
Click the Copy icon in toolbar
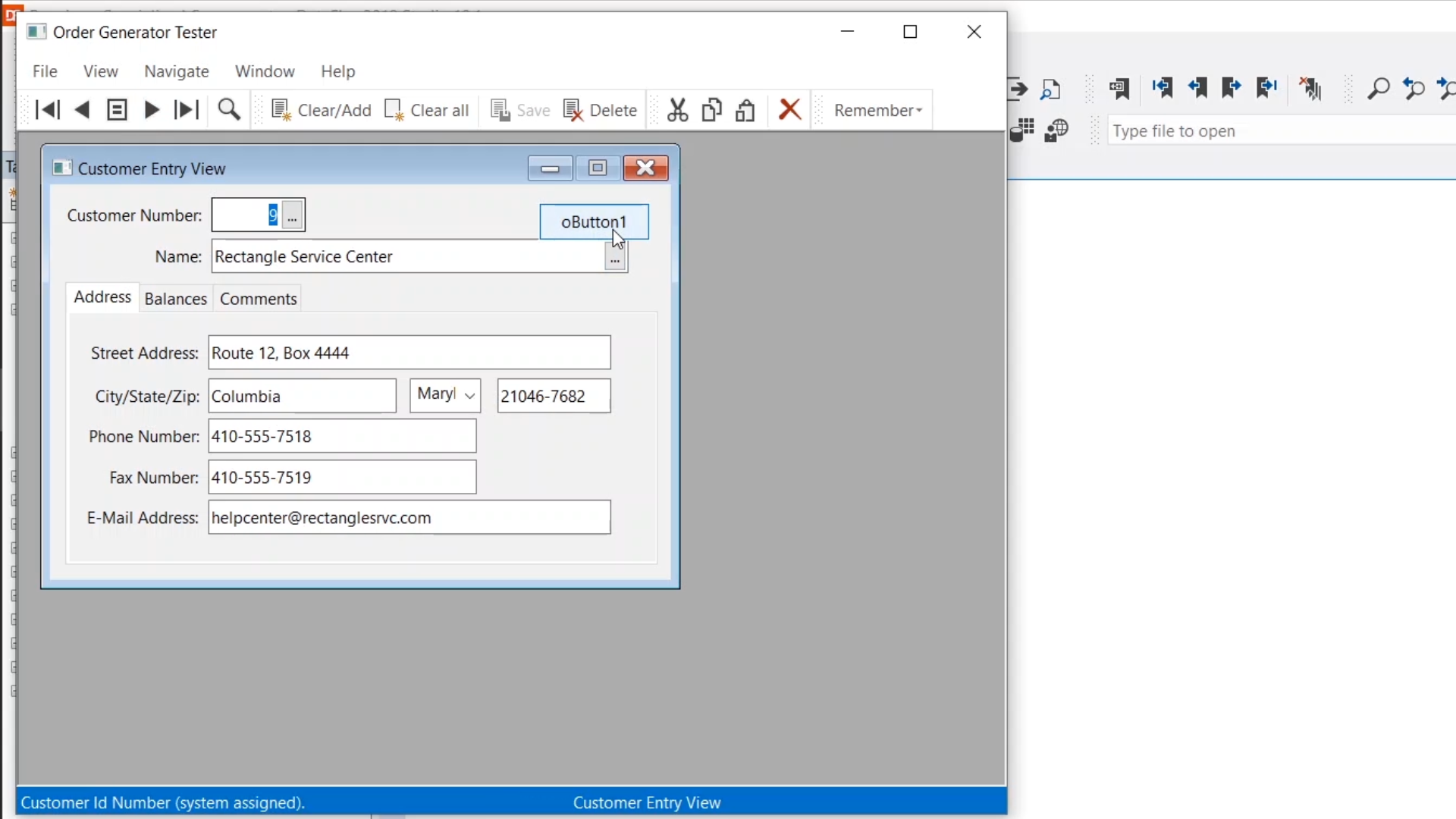711,110
